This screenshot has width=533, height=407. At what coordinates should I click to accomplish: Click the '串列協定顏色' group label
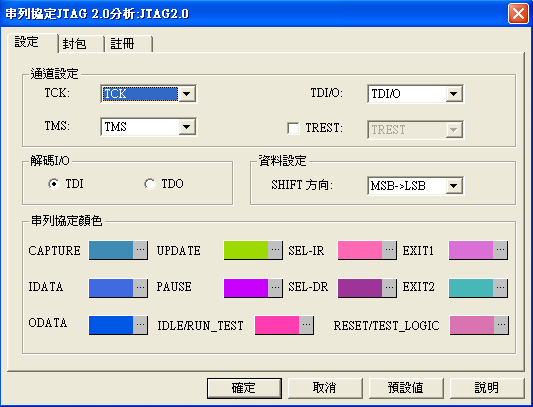click(x=67, y=221)
